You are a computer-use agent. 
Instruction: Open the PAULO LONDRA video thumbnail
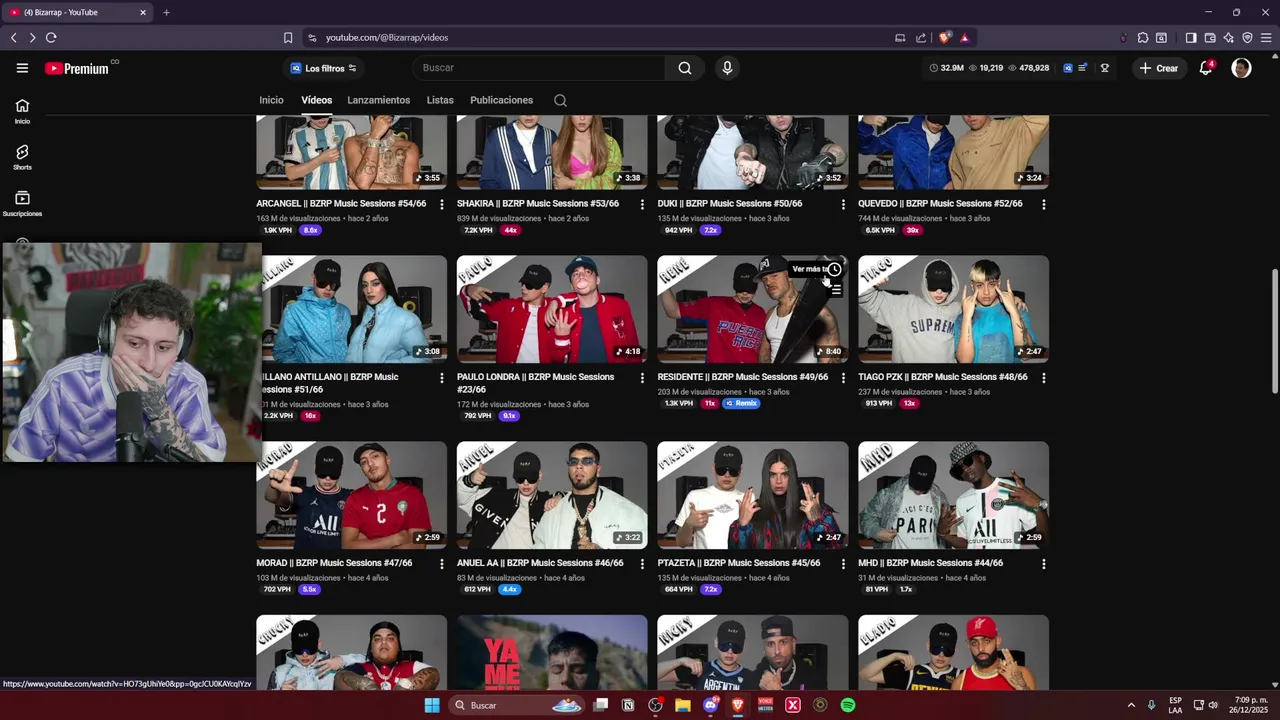coord(552,309)
